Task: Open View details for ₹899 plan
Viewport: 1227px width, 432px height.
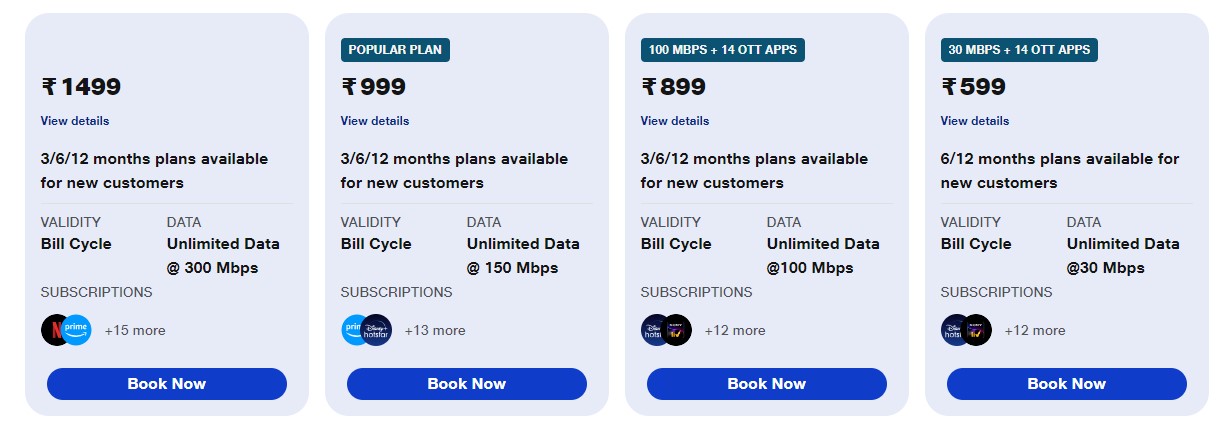Action: coord(675,121)
